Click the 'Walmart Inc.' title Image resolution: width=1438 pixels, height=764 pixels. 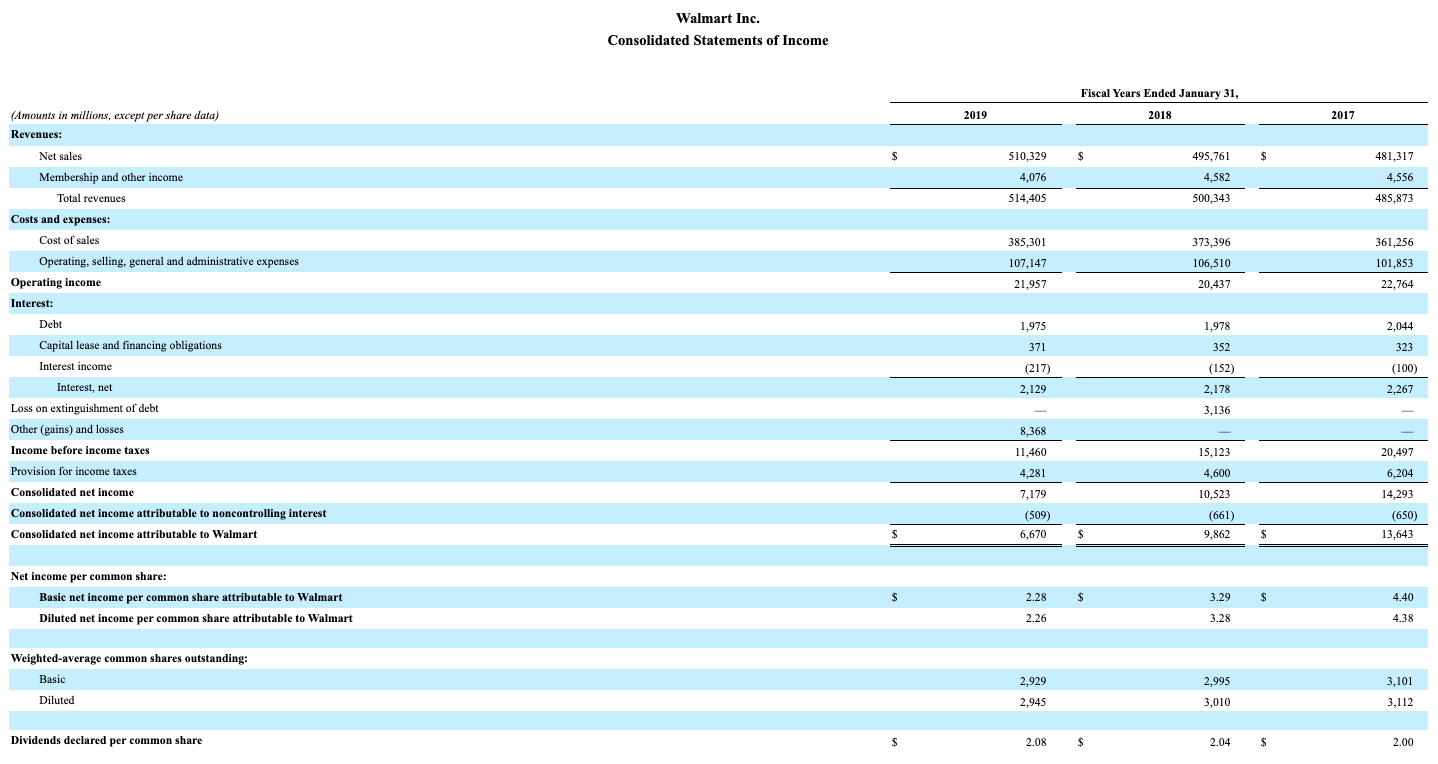[718, 18]
